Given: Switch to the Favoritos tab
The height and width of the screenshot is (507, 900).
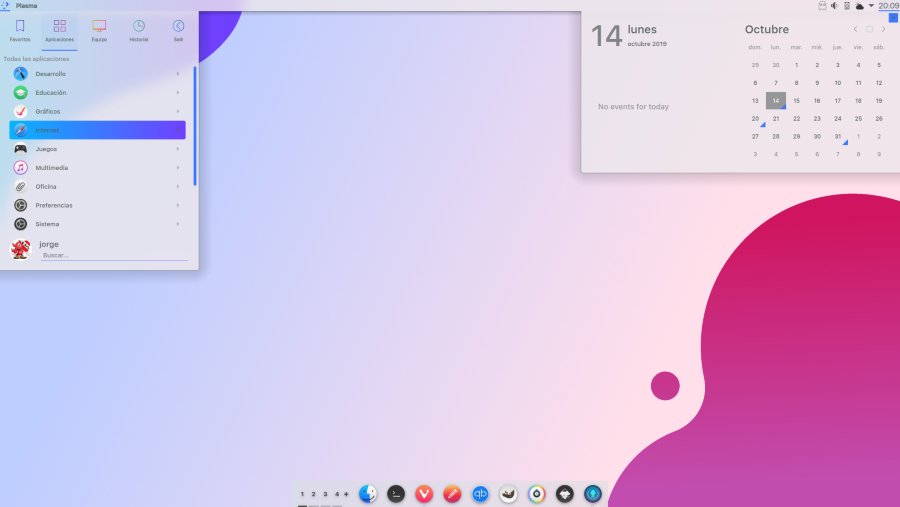Looking at the screenshot, I should [x=20, y=30].
